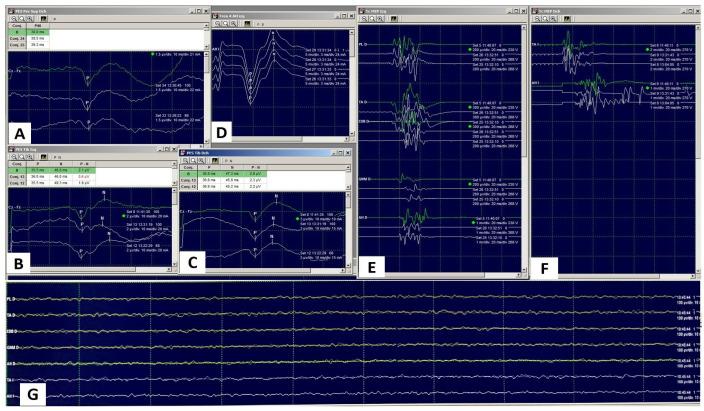Click AH D channel label in bottom EMG strip
The image size is (704, 411).
(x=11, y=363)
